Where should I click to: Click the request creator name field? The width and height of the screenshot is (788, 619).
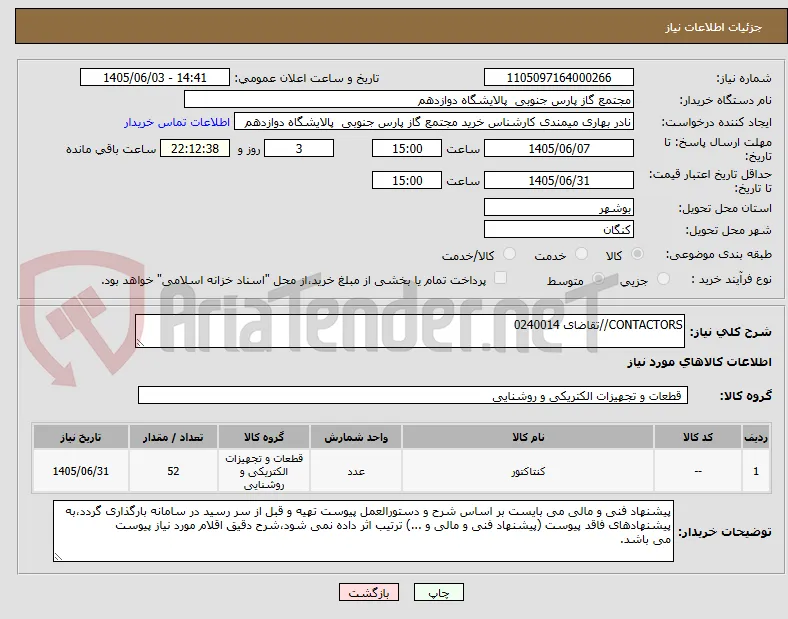tap(434, 122)
